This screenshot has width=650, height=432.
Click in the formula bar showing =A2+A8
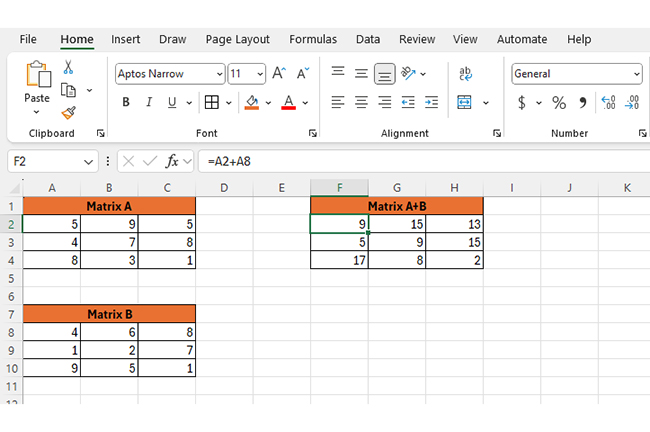(x=400, y=161)
